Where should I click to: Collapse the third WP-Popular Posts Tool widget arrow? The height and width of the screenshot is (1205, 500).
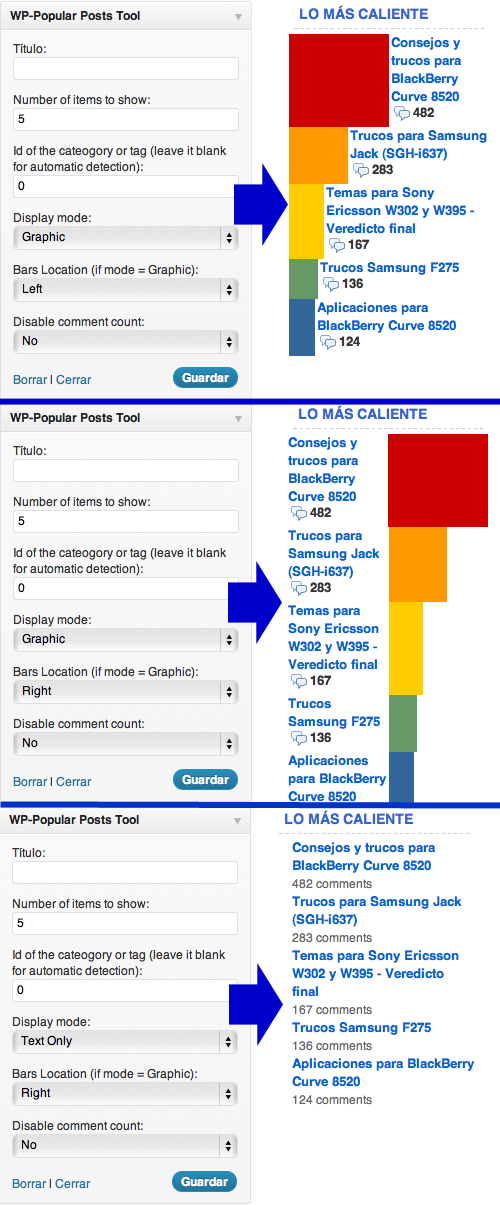237,820
